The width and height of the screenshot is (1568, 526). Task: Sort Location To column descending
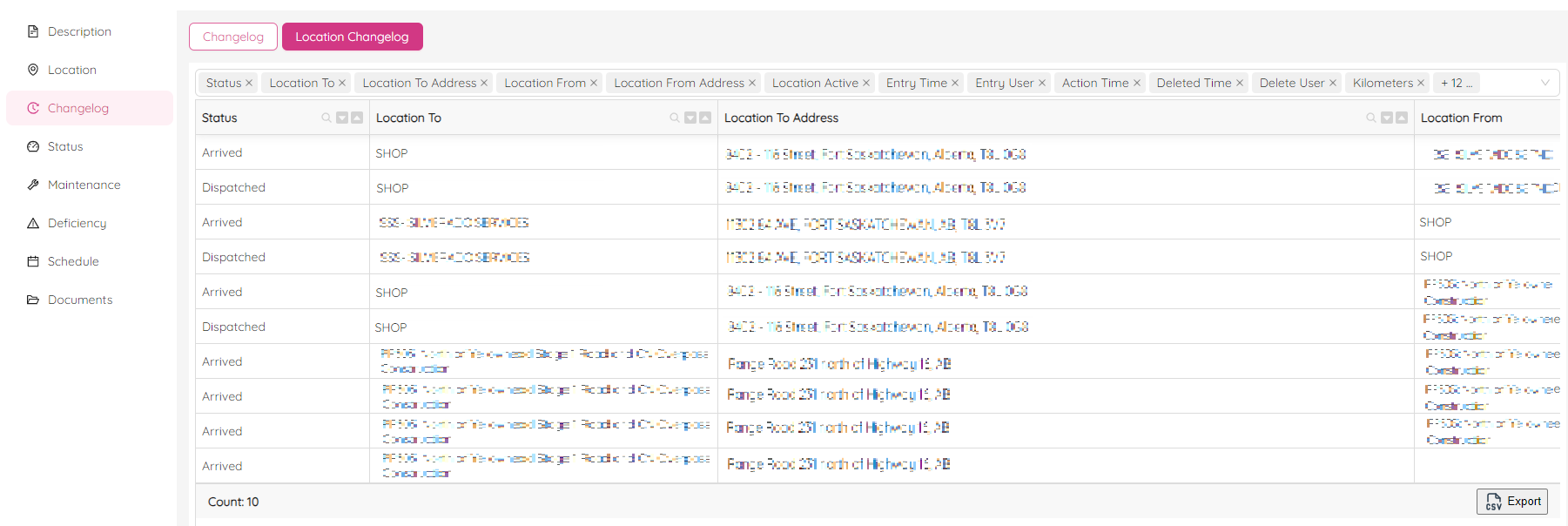690,118
